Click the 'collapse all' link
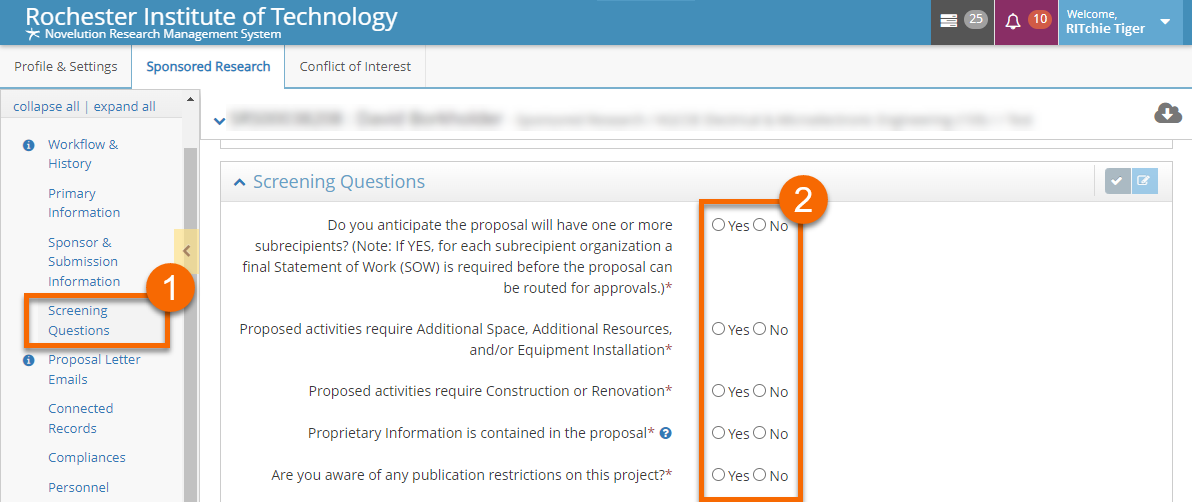1192x502 pixels. [x=46, y=107]
